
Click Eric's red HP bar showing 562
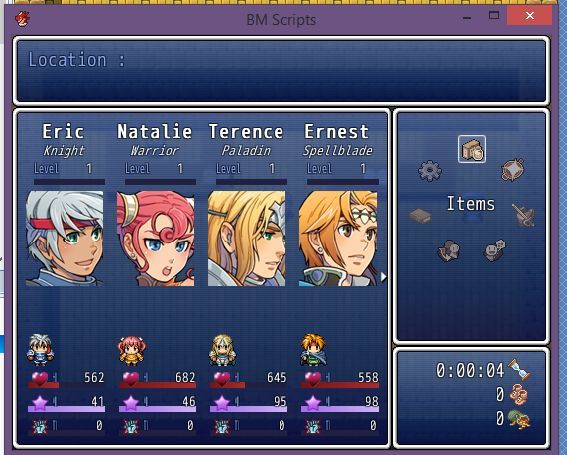pos(66,385)
